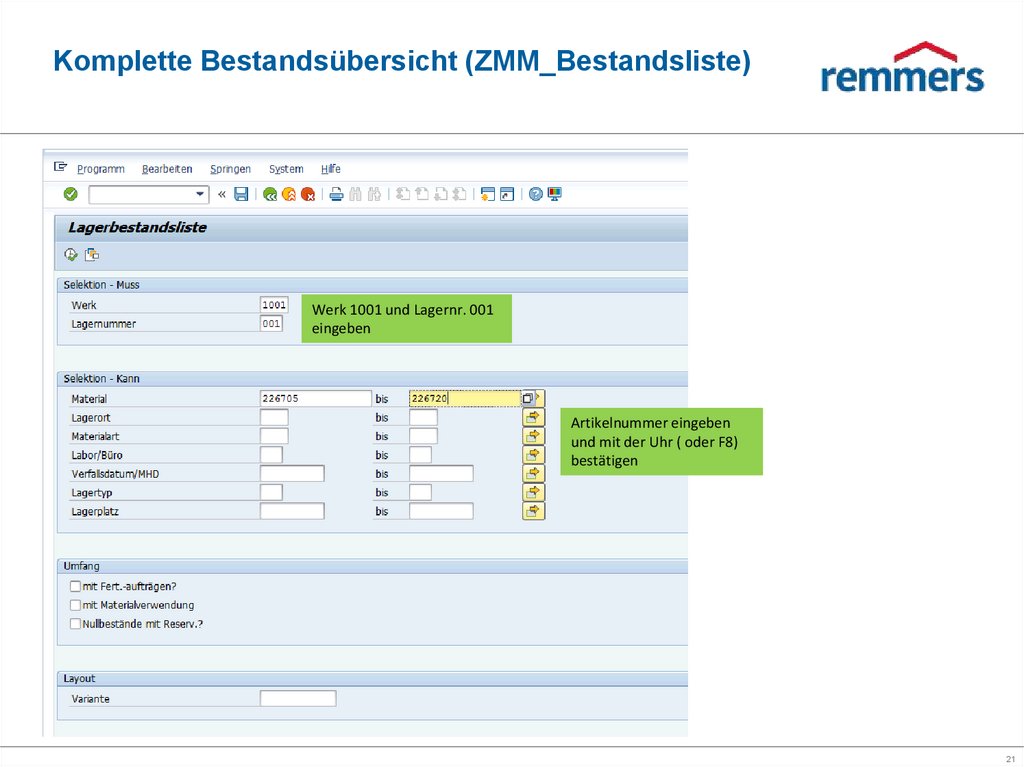Viewport: 1024px width, 767px height.
Task: Open the System menu
Action: [x=286, y=168]
